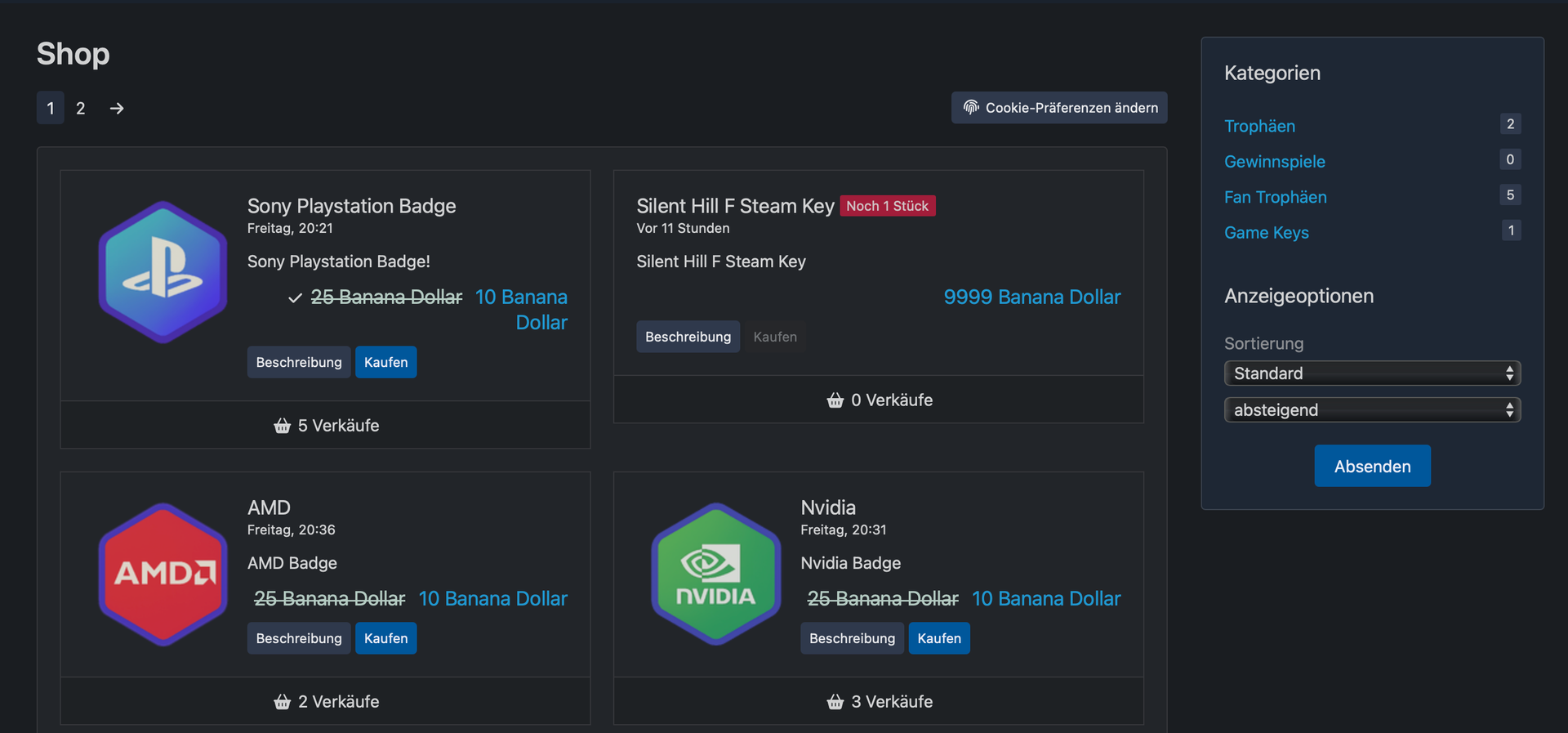Buy the Sony Playstation Badge via Kaufen
The width and height of the screenshot is (1568, 733).
385,362
